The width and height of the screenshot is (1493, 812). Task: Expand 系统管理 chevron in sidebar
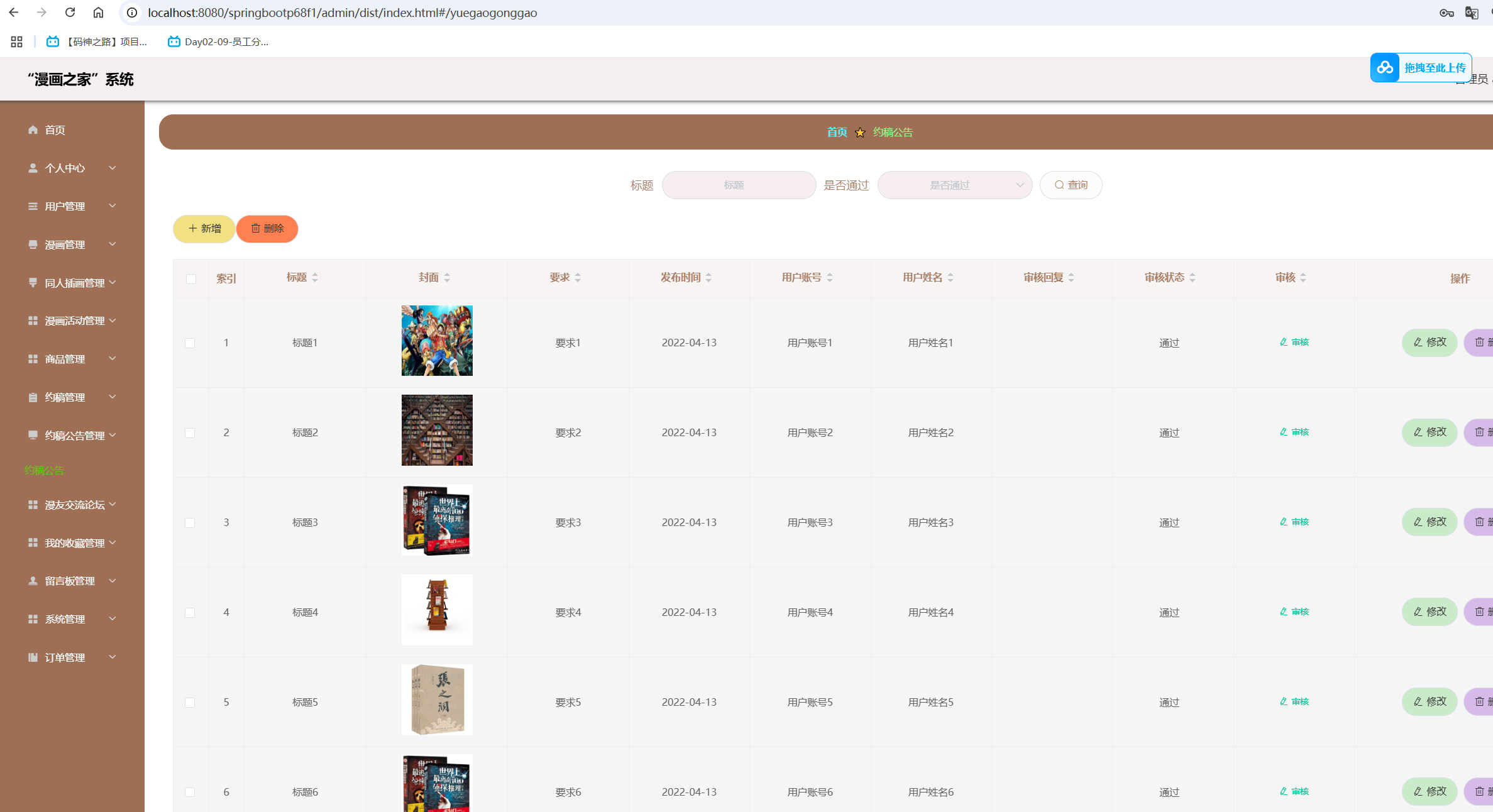[113, 618]
